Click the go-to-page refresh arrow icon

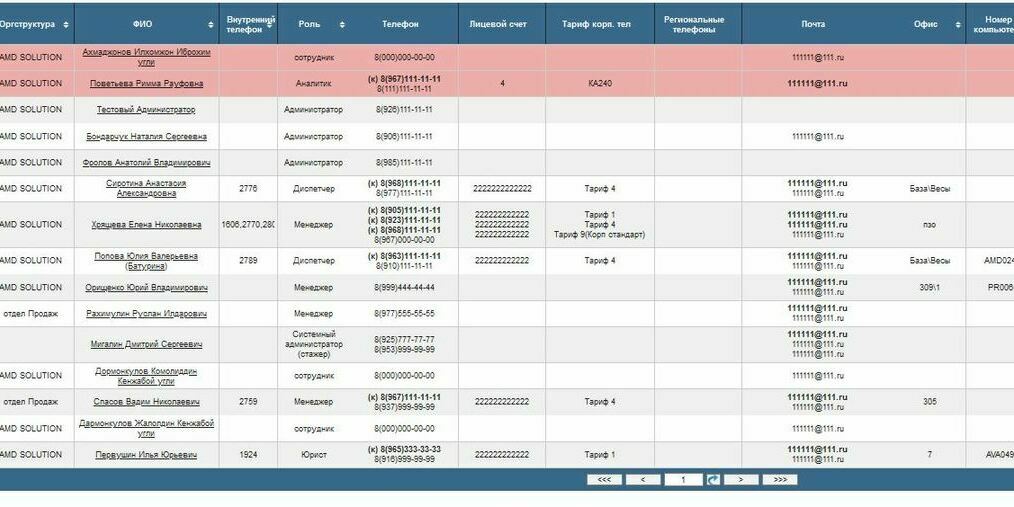(x=713, y=480)
